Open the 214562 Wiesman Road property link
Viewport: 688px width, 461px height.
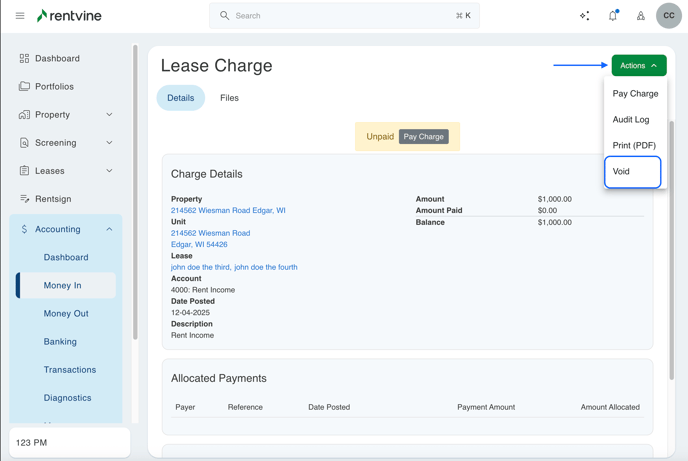228,211
